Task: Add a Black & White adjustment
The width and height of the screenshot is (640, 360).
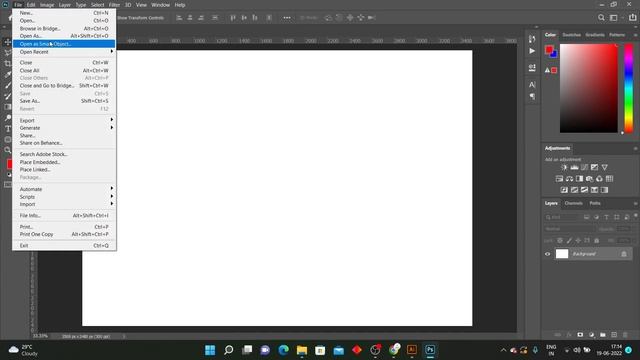Action: pyautogui.click(x=579, y=179)
